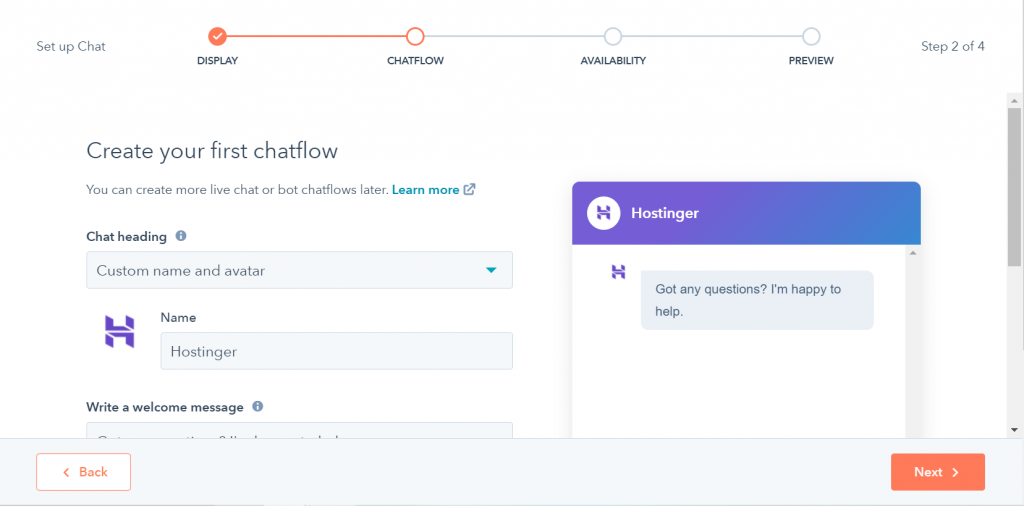Screen dimensions: 1024x506
Task: Click the external link icon after Learn more
Action: pos(470,189)
